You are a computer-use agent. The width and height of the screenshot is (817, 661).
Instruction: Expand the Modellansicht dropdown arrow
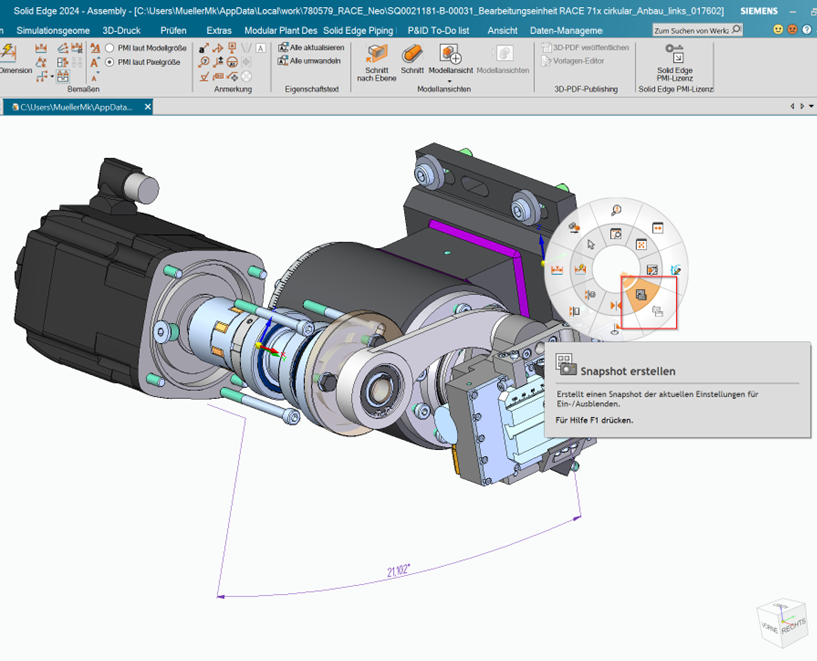point(450,81)
